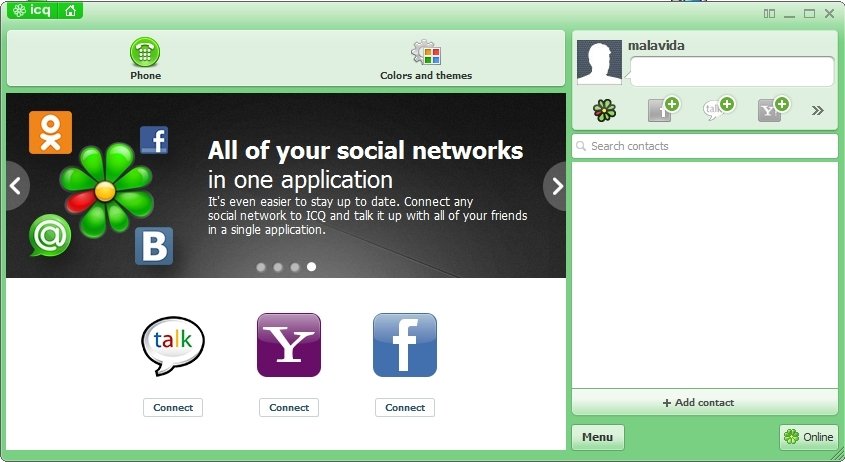This screenshot has width=845, height=462.
Task: Go to previous banner slide
Action: coord(16,186)
